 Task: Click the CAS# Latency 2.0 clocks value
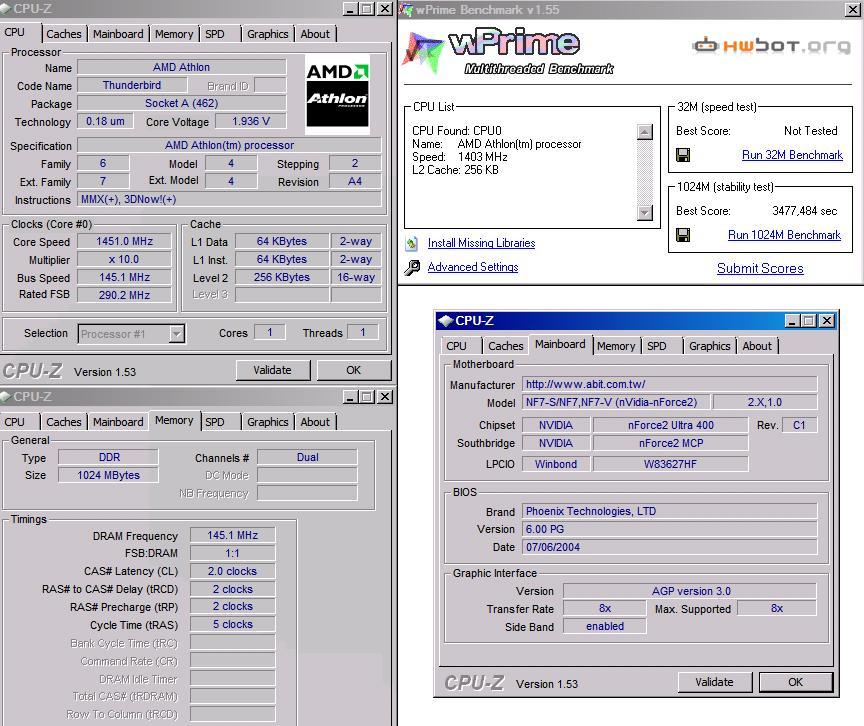(x=233, y=571)
